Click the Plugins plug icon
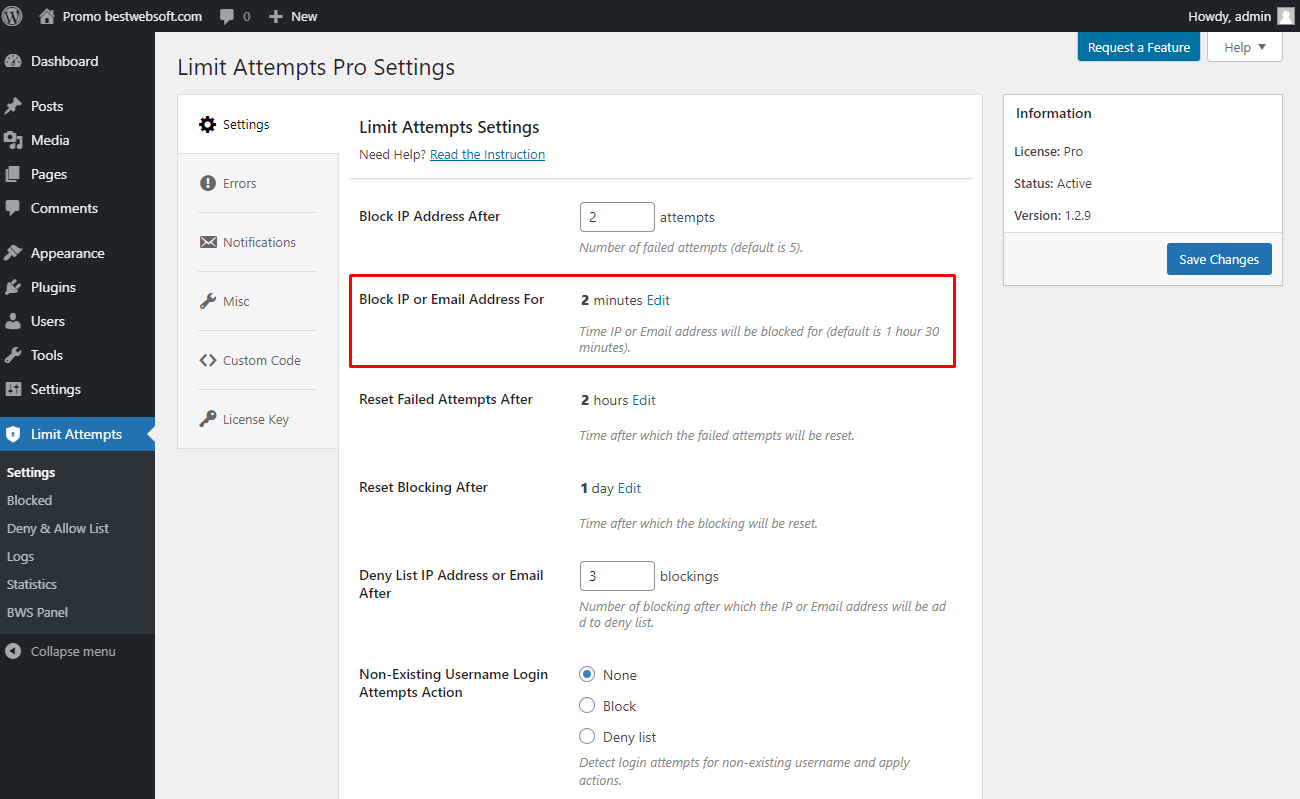1300x799 pixels. point(13,287)
